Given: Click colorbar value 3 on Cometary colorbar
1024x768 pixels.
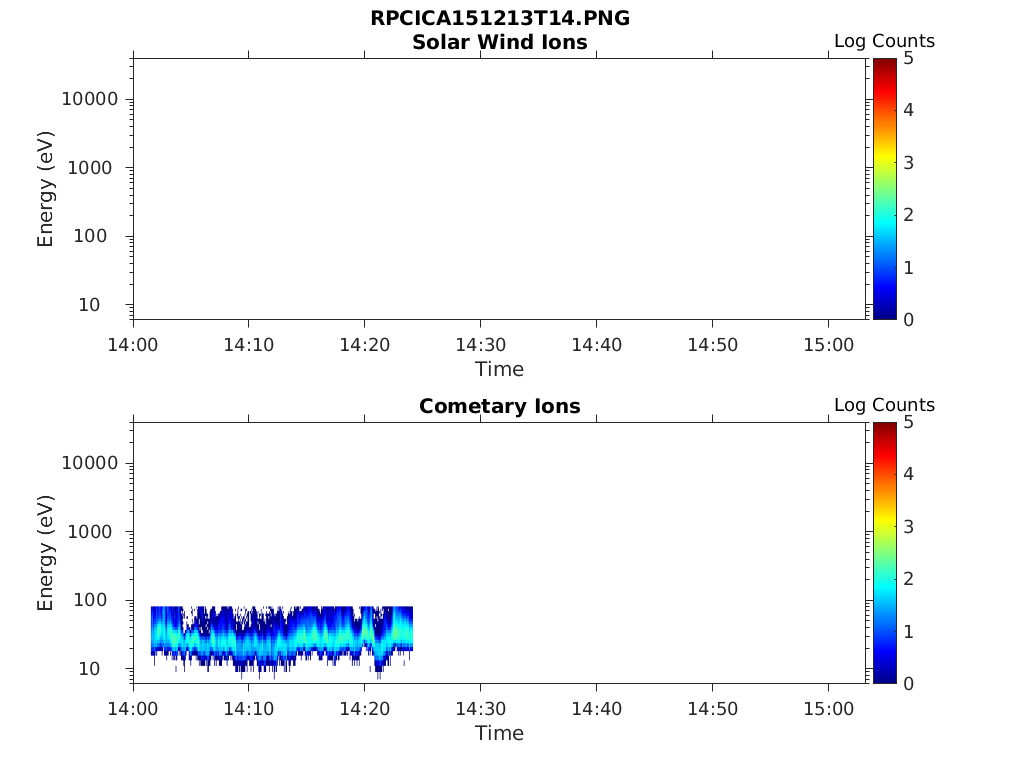Looking at the screenshot, I should (x=908, y=526).
